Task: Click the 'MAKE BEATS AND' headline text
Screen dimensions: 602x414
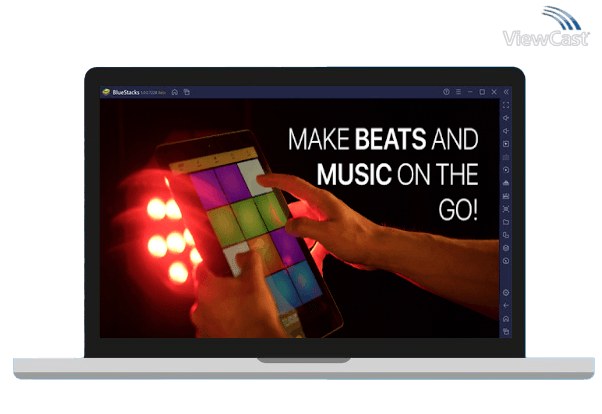Action: [x=383, y=139]
